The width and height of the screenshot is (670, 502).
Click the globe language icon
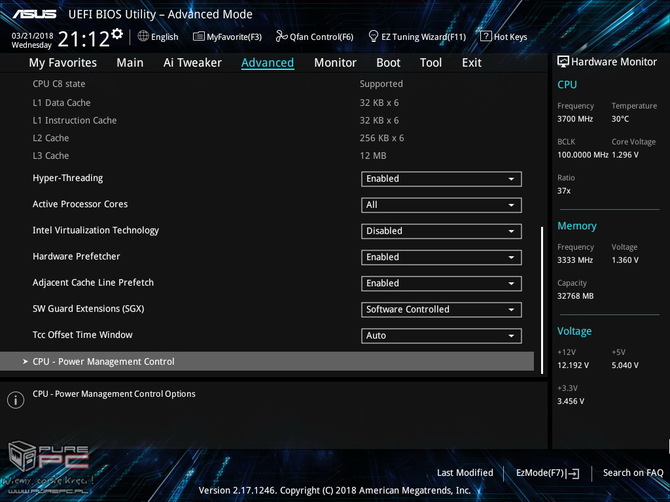tap(143, 36)
